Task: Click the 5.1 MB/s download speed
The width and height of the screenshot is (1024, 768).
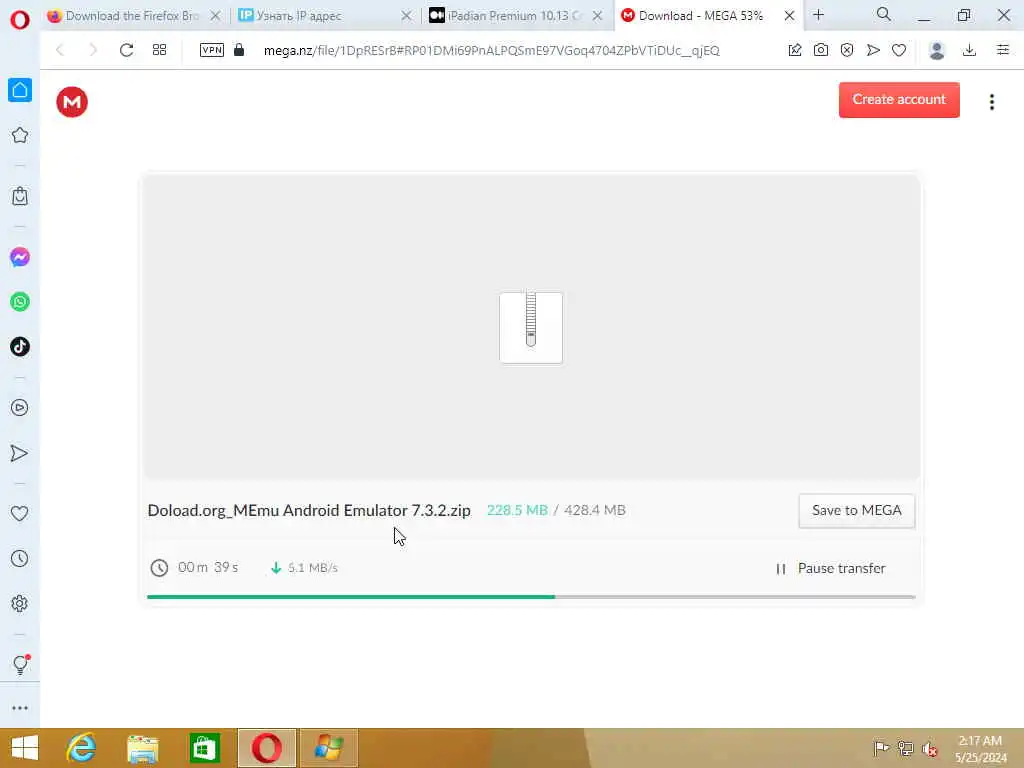Action: click(x=313, y=568)
